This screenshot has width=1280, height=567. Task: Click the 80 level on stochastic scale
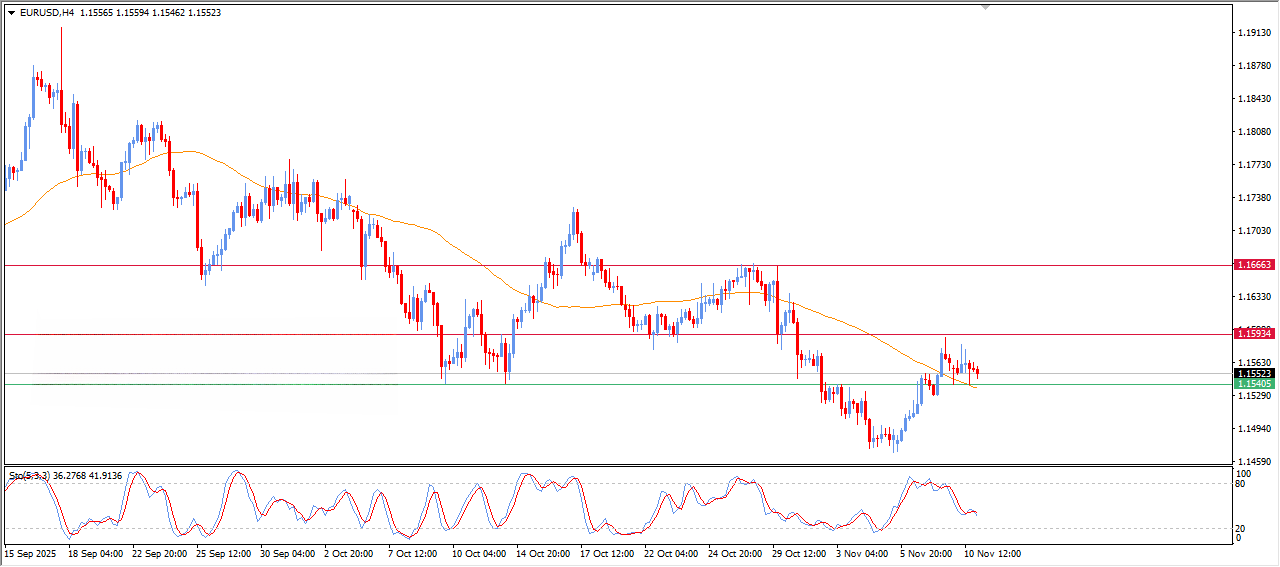[1243, 485]
